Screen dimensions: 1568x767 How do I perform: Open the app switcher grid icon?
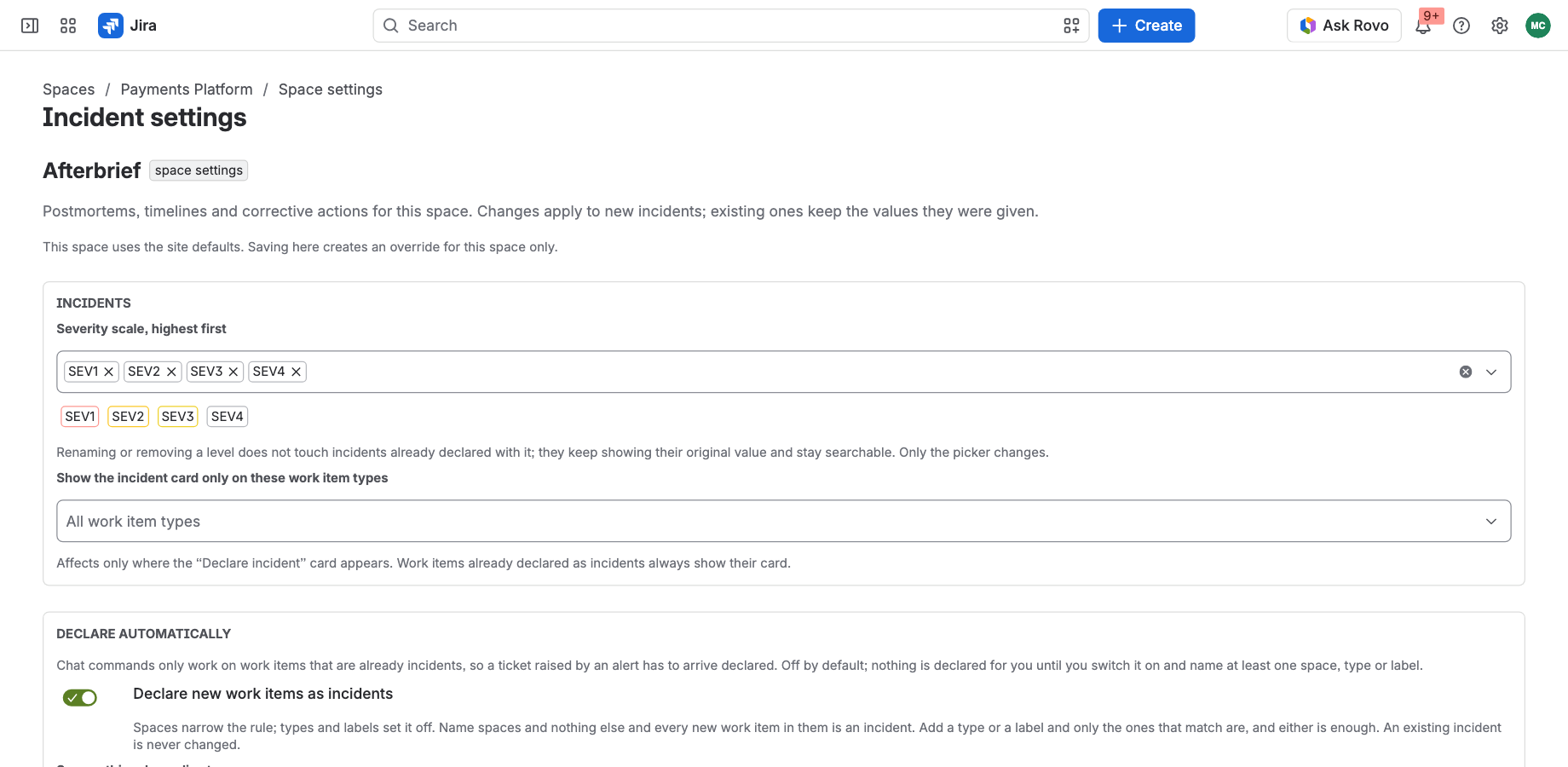point(68,26)
